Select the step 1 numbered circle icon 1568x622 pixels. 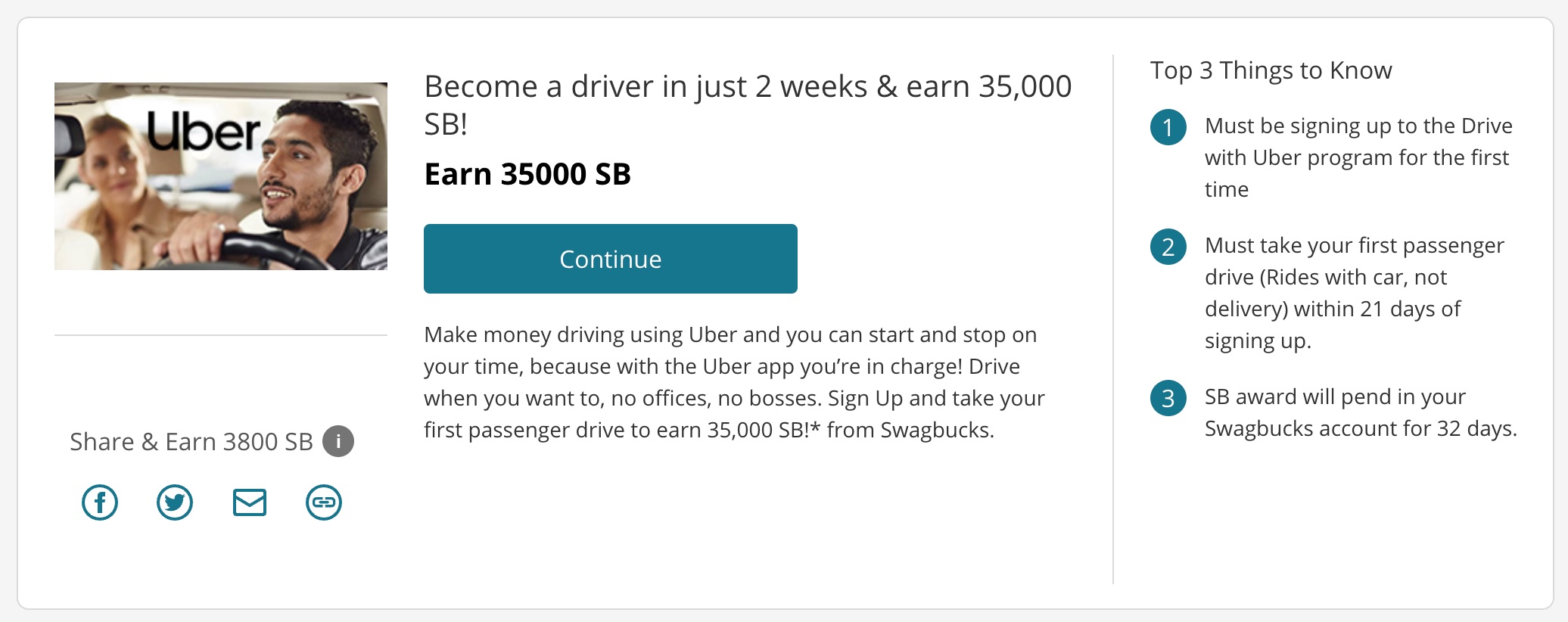click(1169, 127)
